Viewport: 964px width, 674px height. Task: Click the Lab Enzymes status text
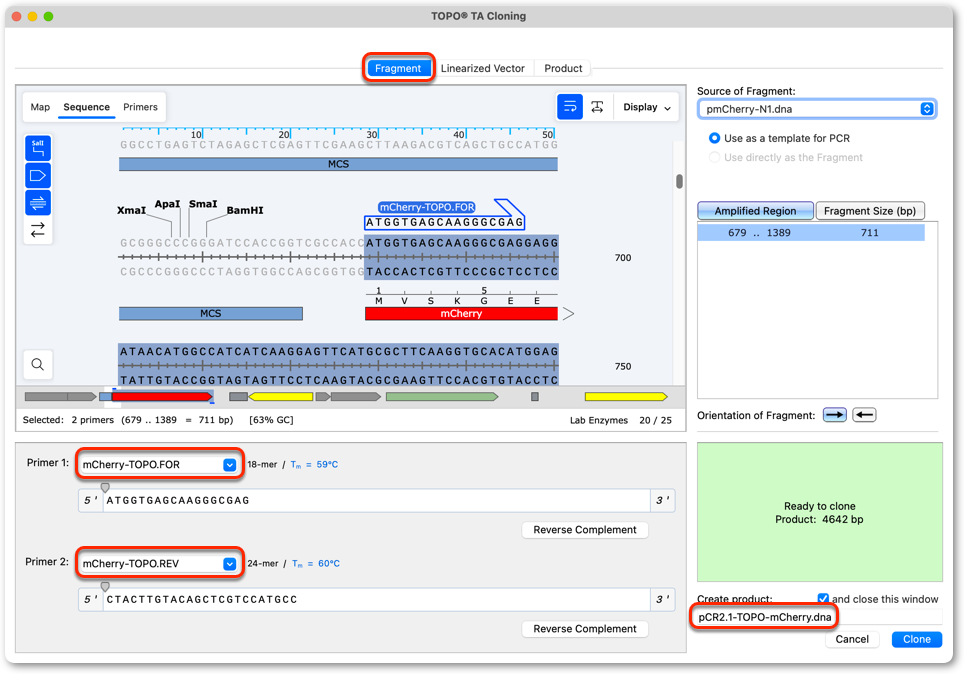(x=598, y=420)
